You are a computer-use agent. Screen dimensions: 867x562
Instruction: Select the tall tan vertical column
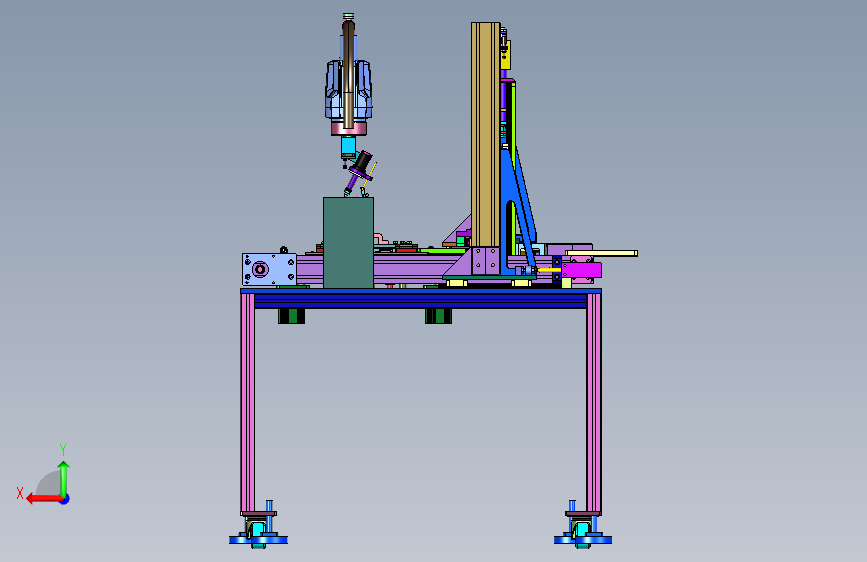click(485, 135)
